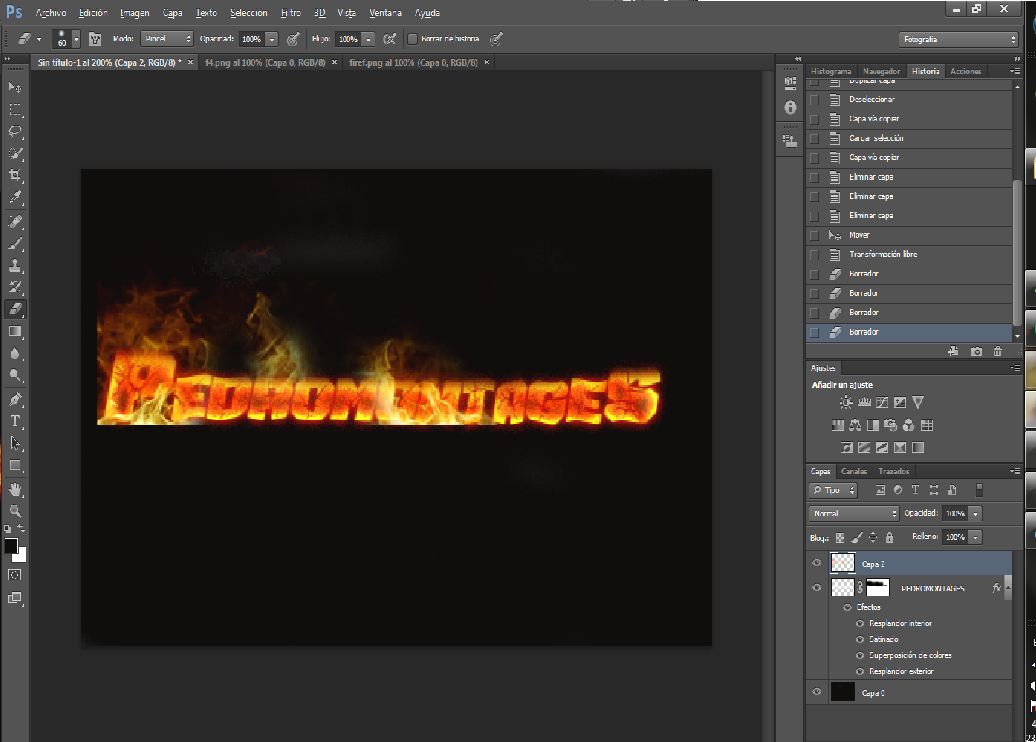The height and width of the screenshot is (742, 1036).
Task: Create new snapshot with camera icon
Action: 976,352
